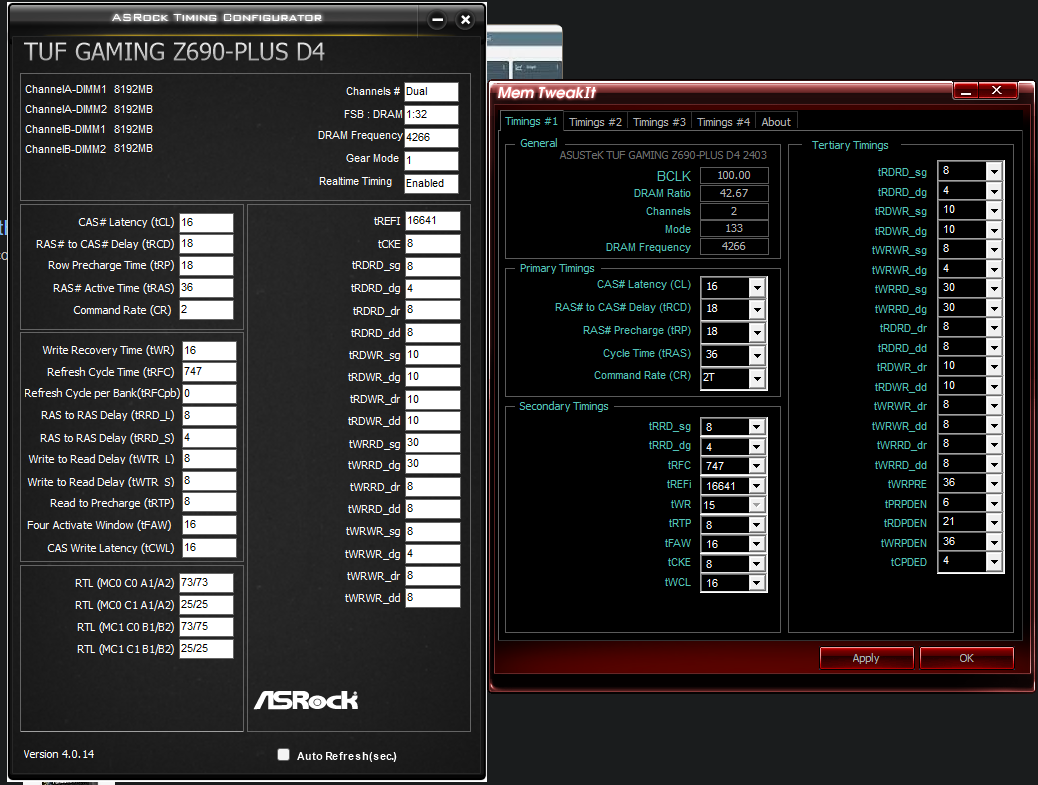Open the tRTP dropdown in Secondary Timings
Image resolution: width=1038 pixels, height=785 pixels.
pyautogui.click(x=757, y=525)
